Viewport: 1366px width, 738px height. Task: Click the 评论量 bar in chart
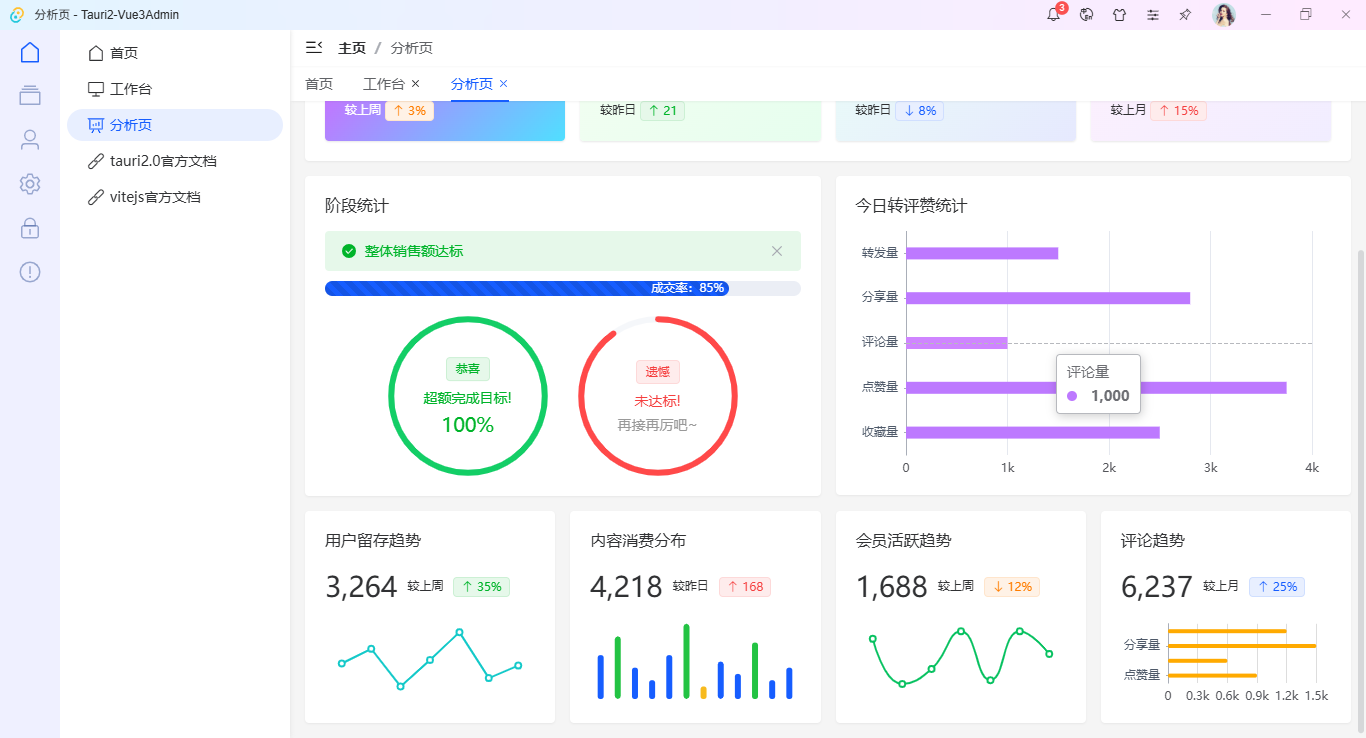[957, 343]
